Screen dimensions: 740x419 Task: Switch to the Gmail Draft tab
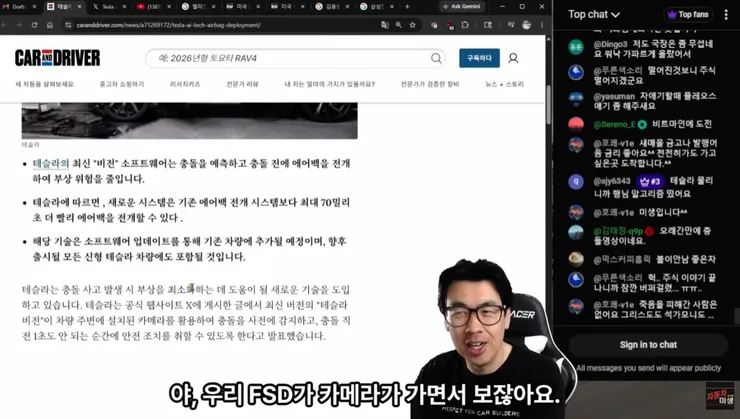point(17,7)
